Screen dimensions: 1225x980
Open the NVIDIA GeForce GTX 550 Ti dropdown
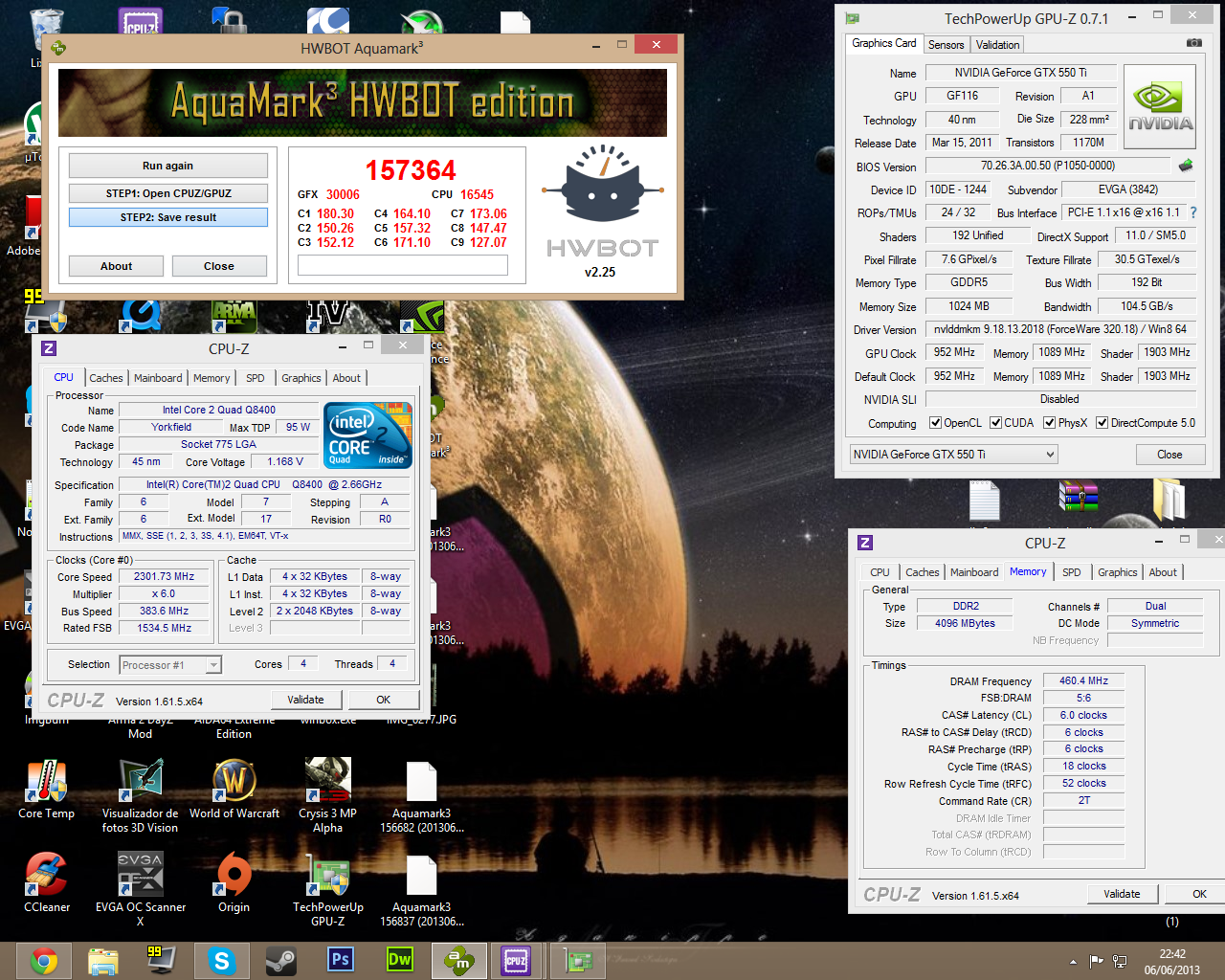pyautogui.click(x=953, y=455)
